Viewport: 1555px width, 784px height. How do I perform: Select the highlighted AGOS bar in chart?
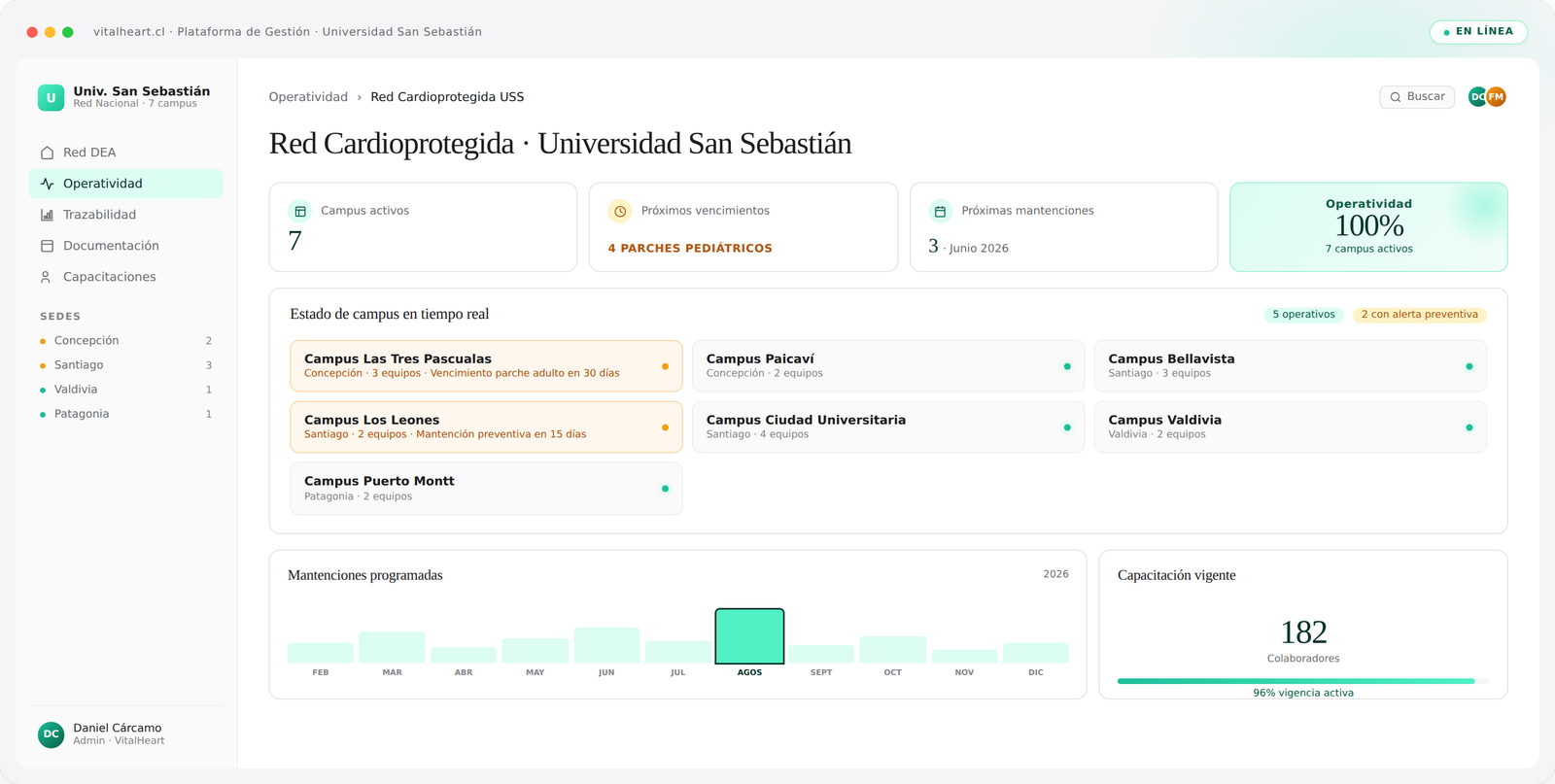click(x=749, y=636)
